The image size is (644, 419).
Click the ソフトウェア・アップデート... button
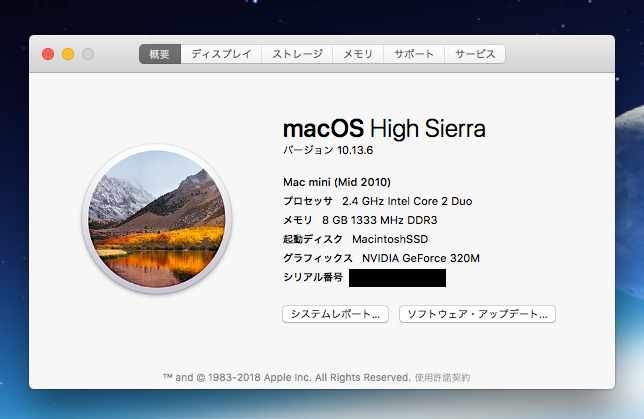tap(477, 314)
